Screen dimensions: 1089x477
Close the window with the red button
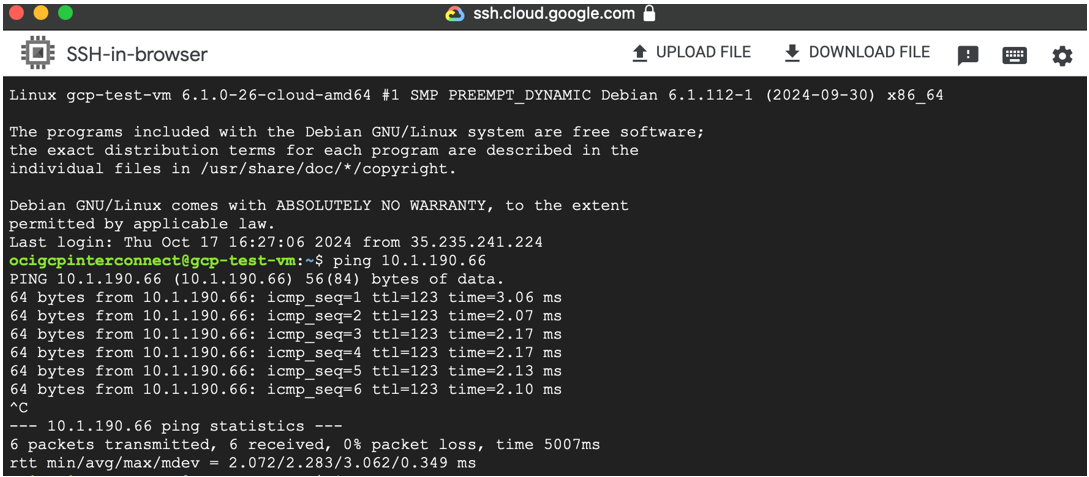pos(17,13)
